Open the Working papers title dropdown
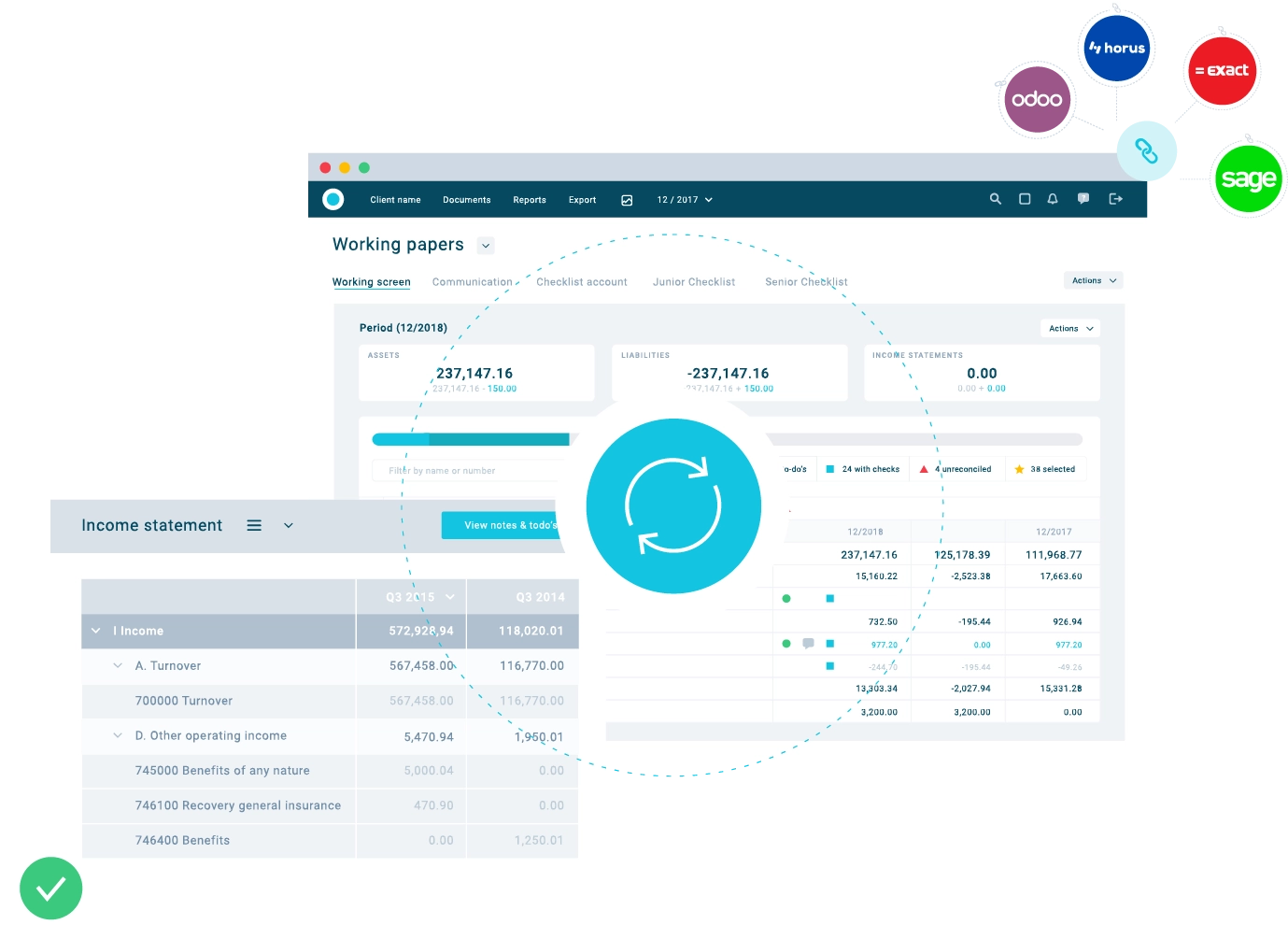The width and height of the screenshot is (1288, 939). click(x=486, y=246)
